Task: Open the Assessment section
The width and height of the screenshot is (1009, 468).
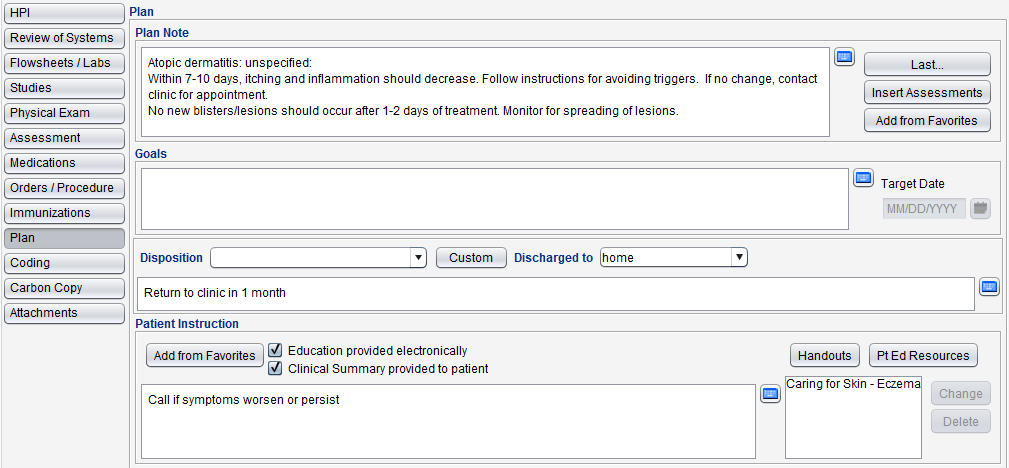Action: pos(64,138)
